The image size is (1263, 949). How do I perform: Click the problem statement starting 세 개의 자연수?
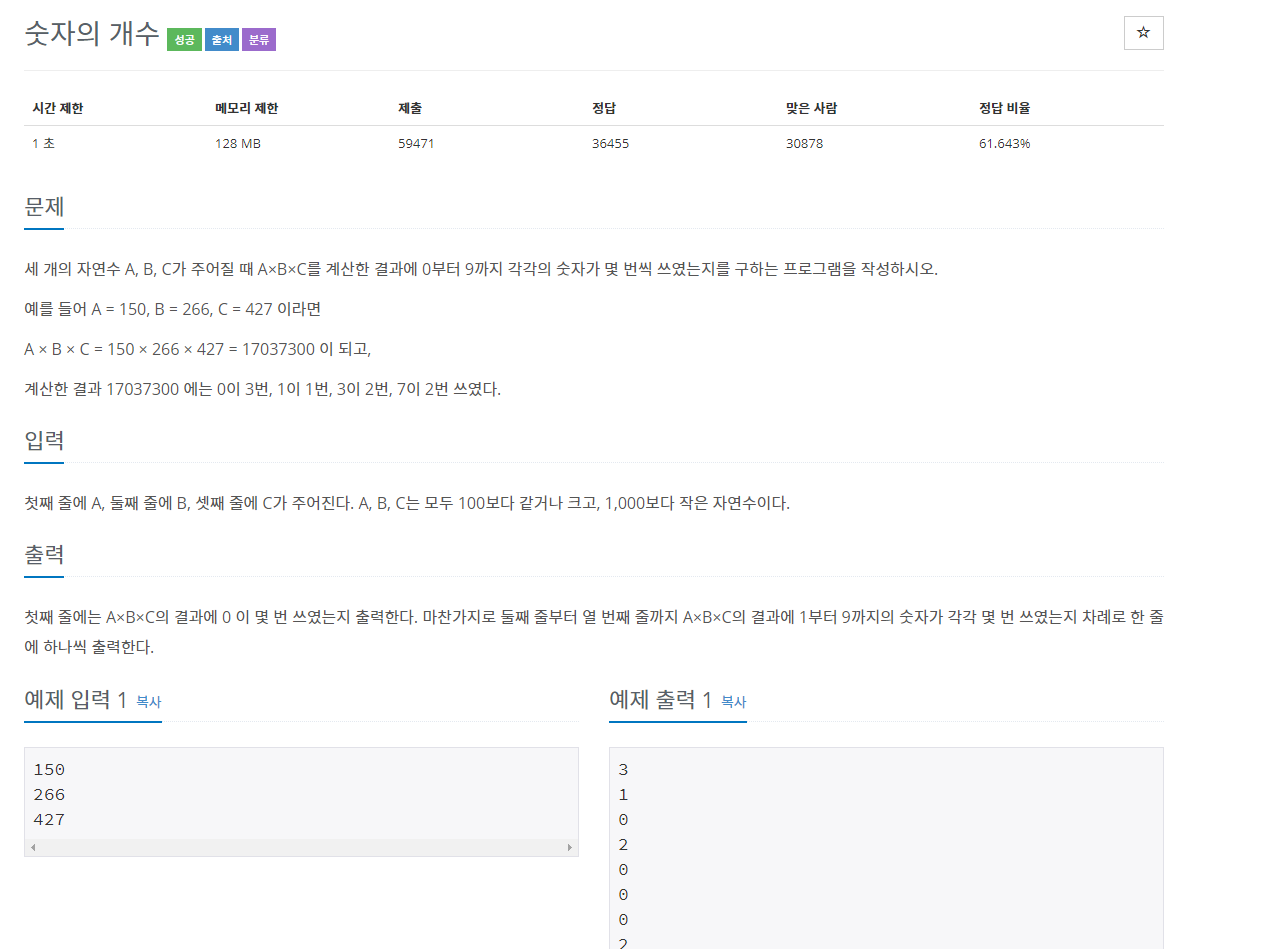(482, 269)
